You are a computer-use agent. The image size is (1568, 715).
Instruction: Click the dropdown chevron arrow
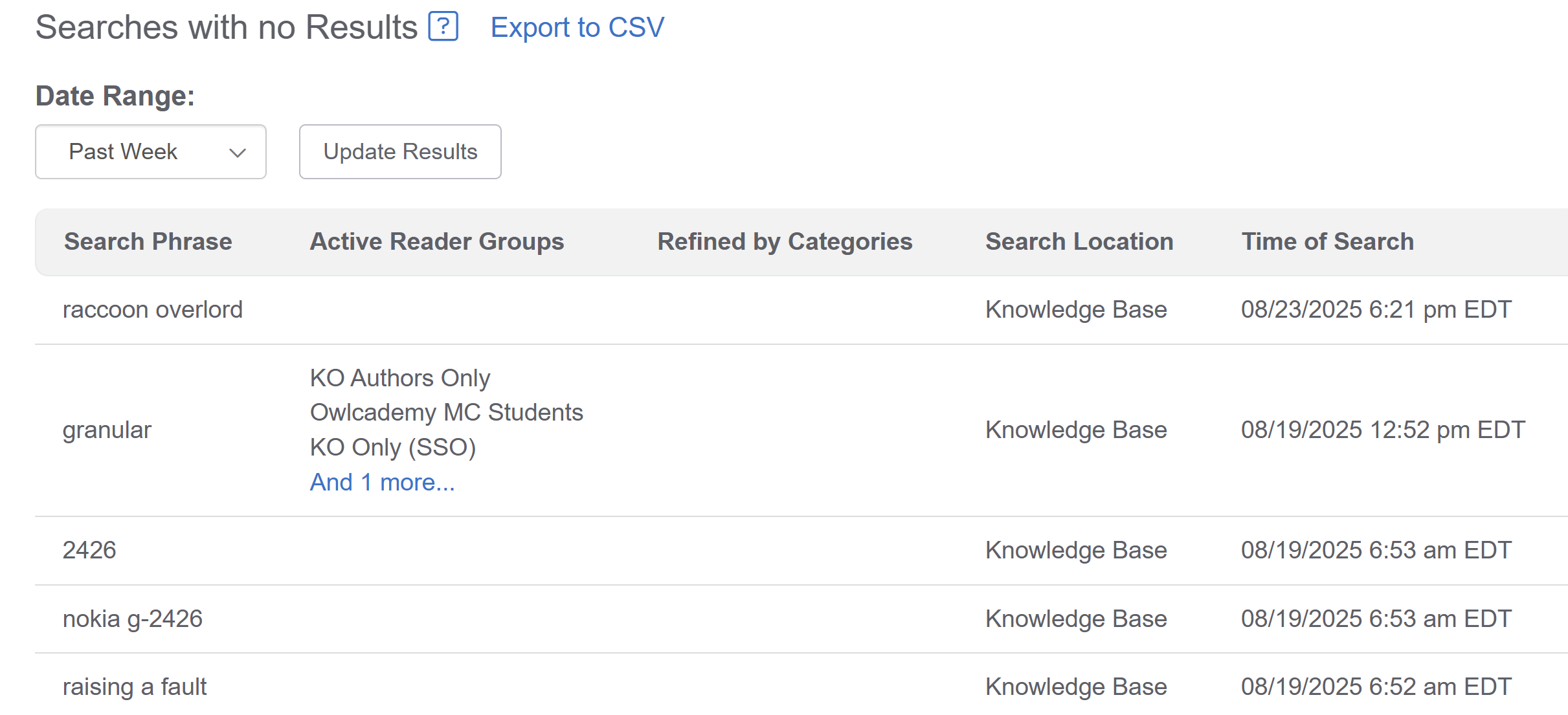pos(238,153)
